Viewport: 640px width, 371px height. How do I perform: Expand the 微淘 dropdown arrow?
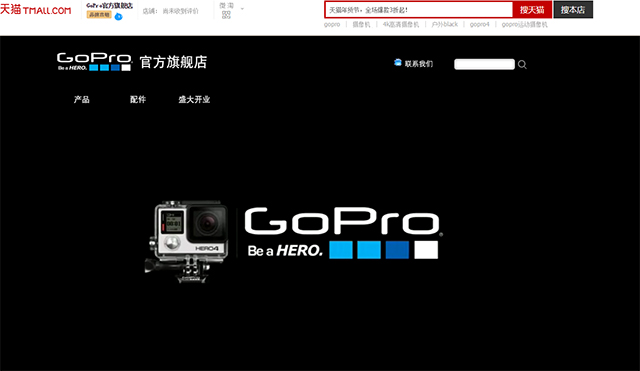pos(242,9)
